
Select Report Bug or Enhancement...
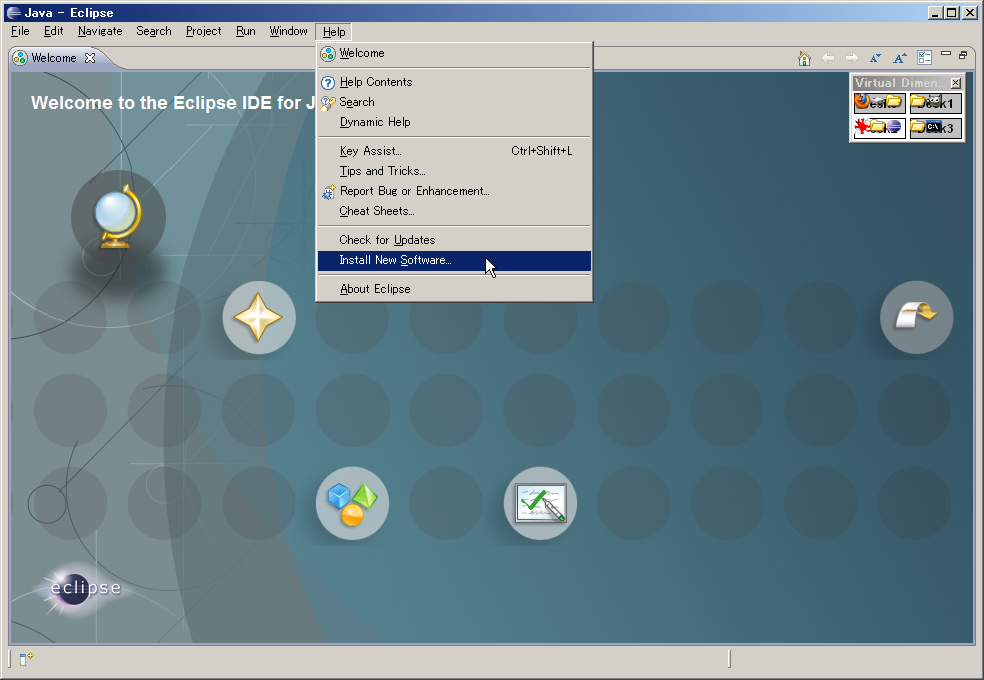[x=454, y=191]
